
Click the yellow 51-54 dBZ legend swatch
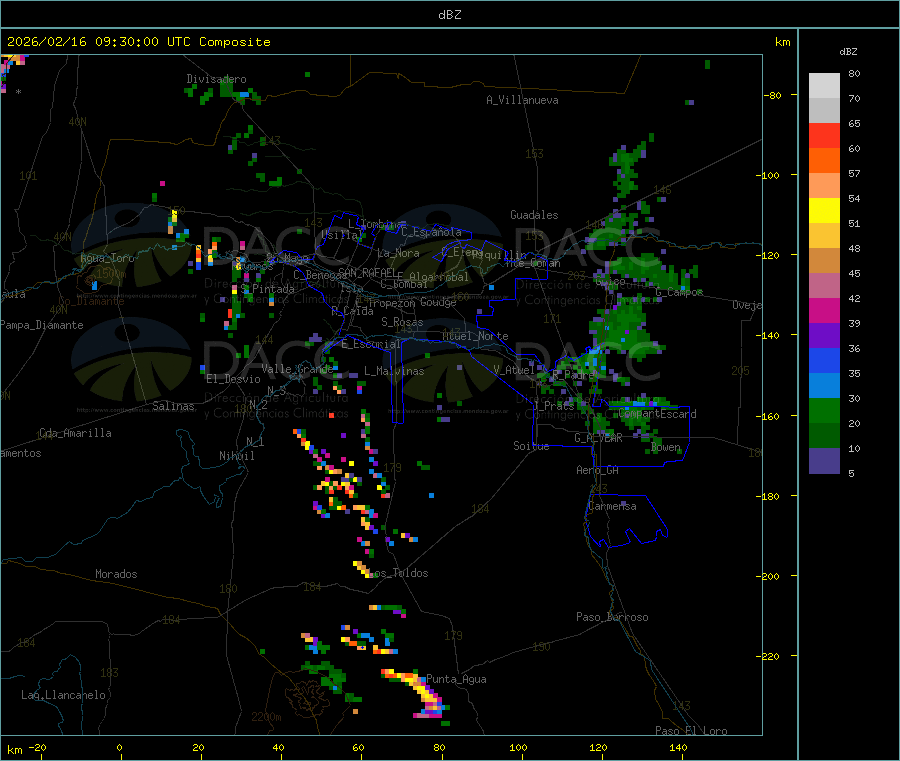point(824,211)
